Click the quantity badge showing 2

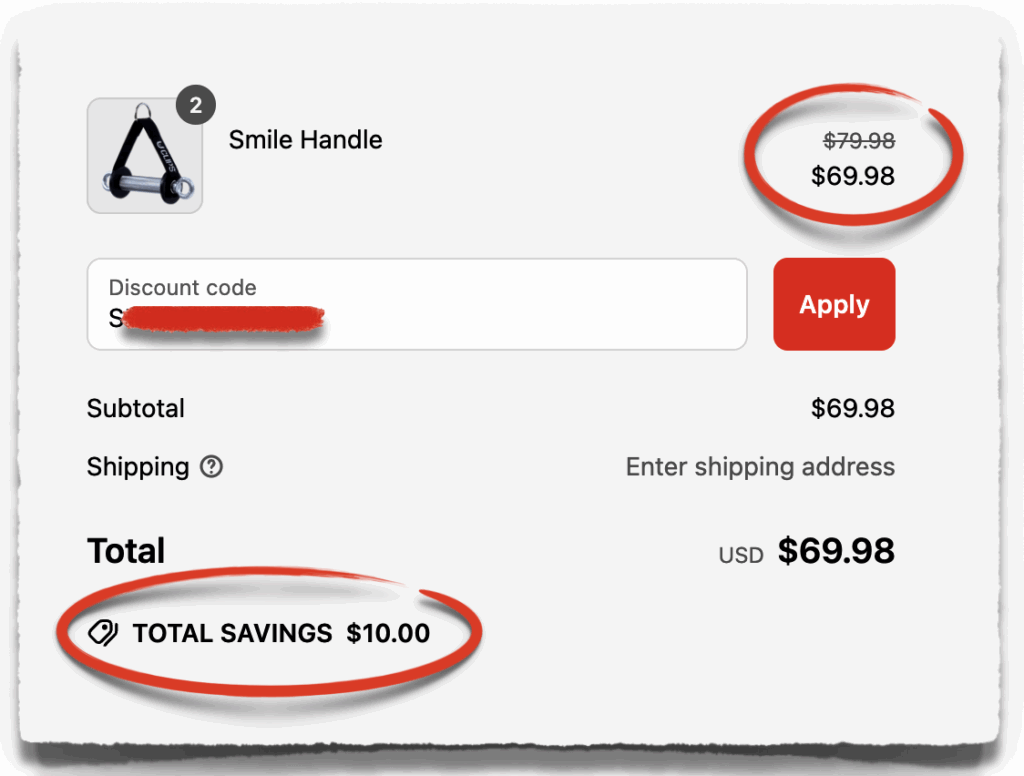coord(196,104)
